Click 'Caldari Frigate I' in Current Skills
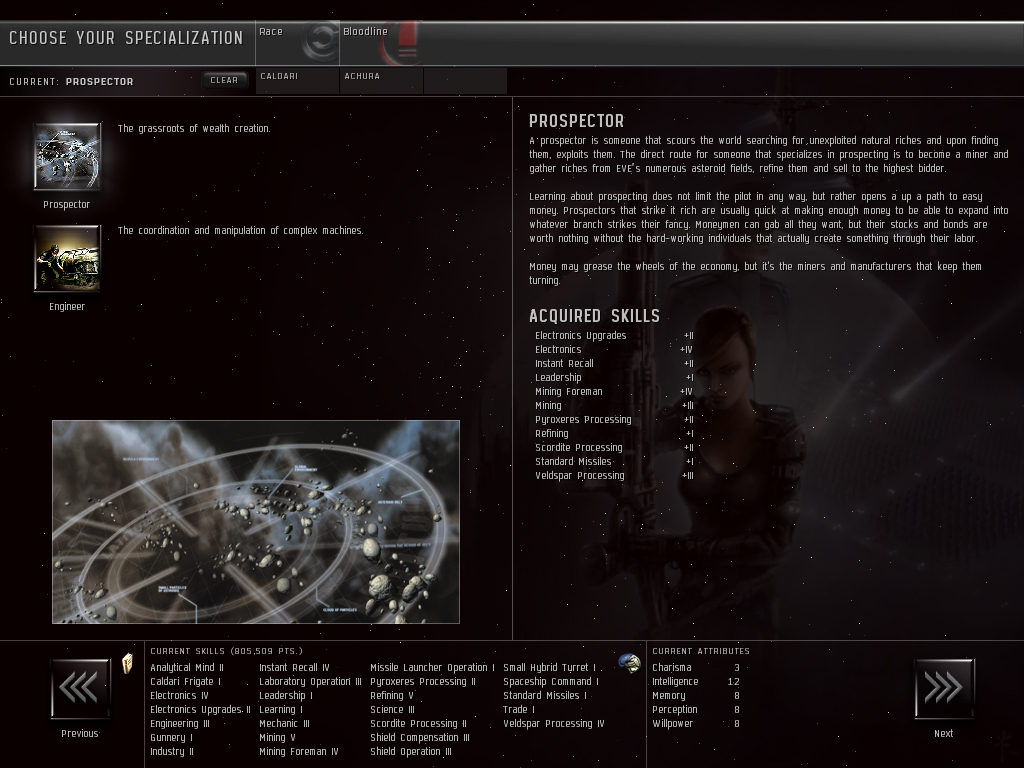Image resolution: width=1024 pixels, height=768 pixels. click(x=185, y=682)
